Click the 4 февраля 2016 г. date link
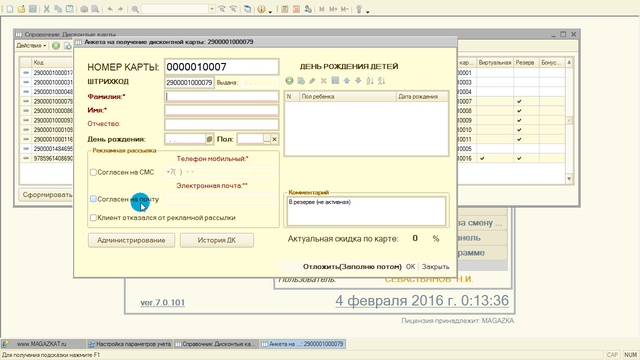The height and width of the screenshot is (360, 640). (422, 301)
